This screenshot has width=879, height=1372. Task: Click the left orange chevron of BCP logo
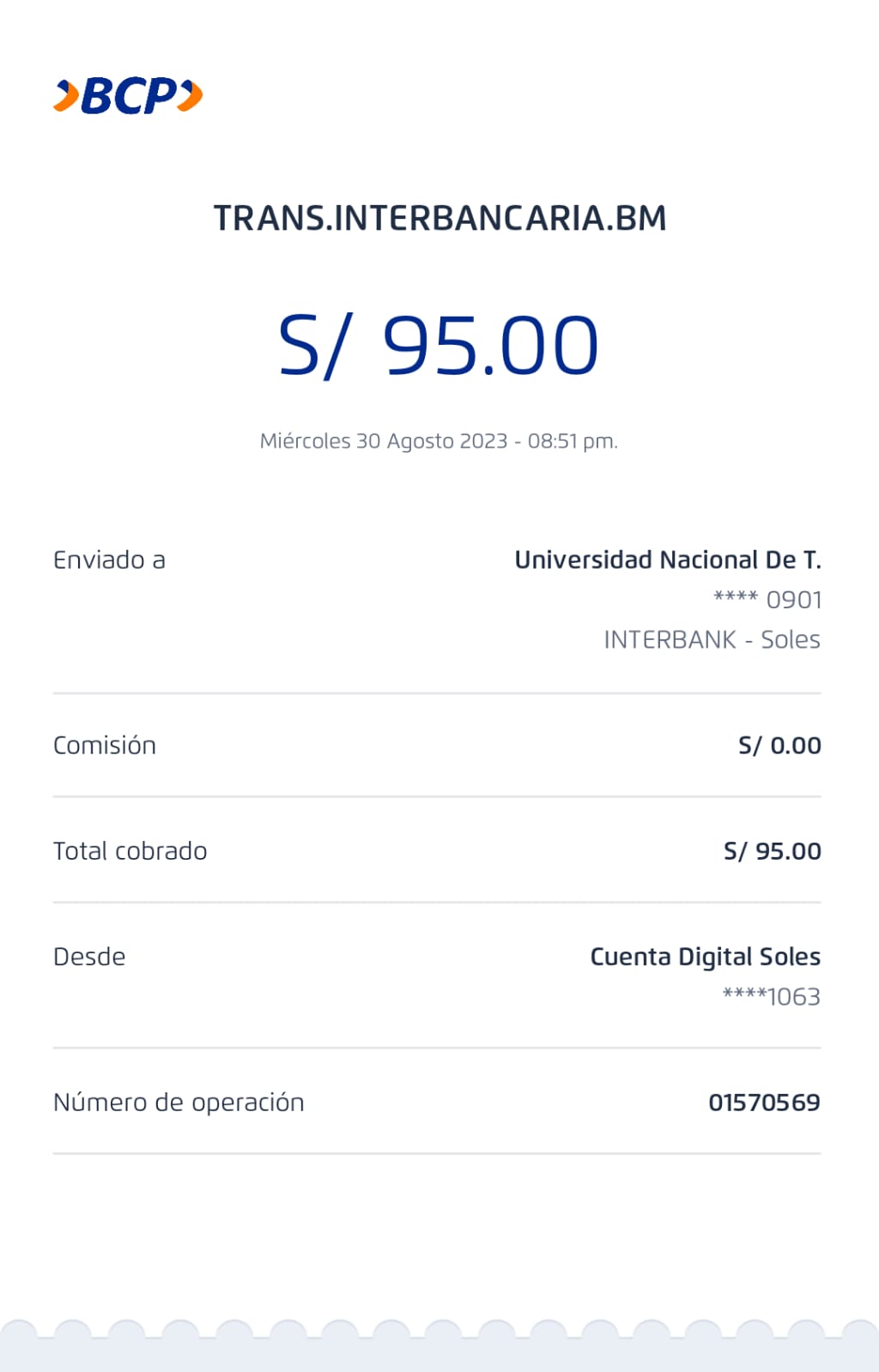pyautogui.click(x=66, y=96)
